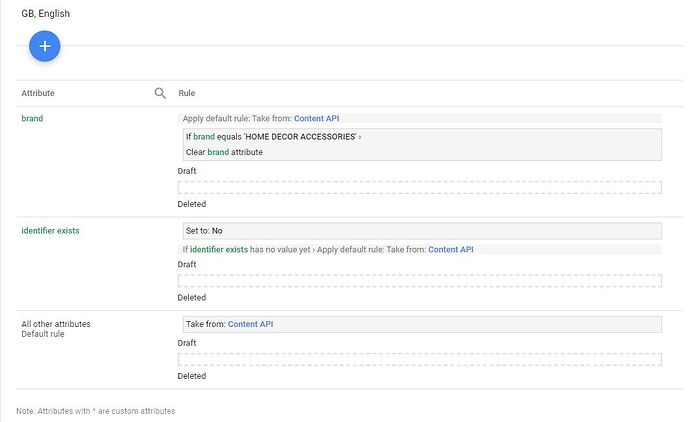Click Content API link in default rule row
The width and height of the screenshot is (690, 422).
click(x=250, y=324)
